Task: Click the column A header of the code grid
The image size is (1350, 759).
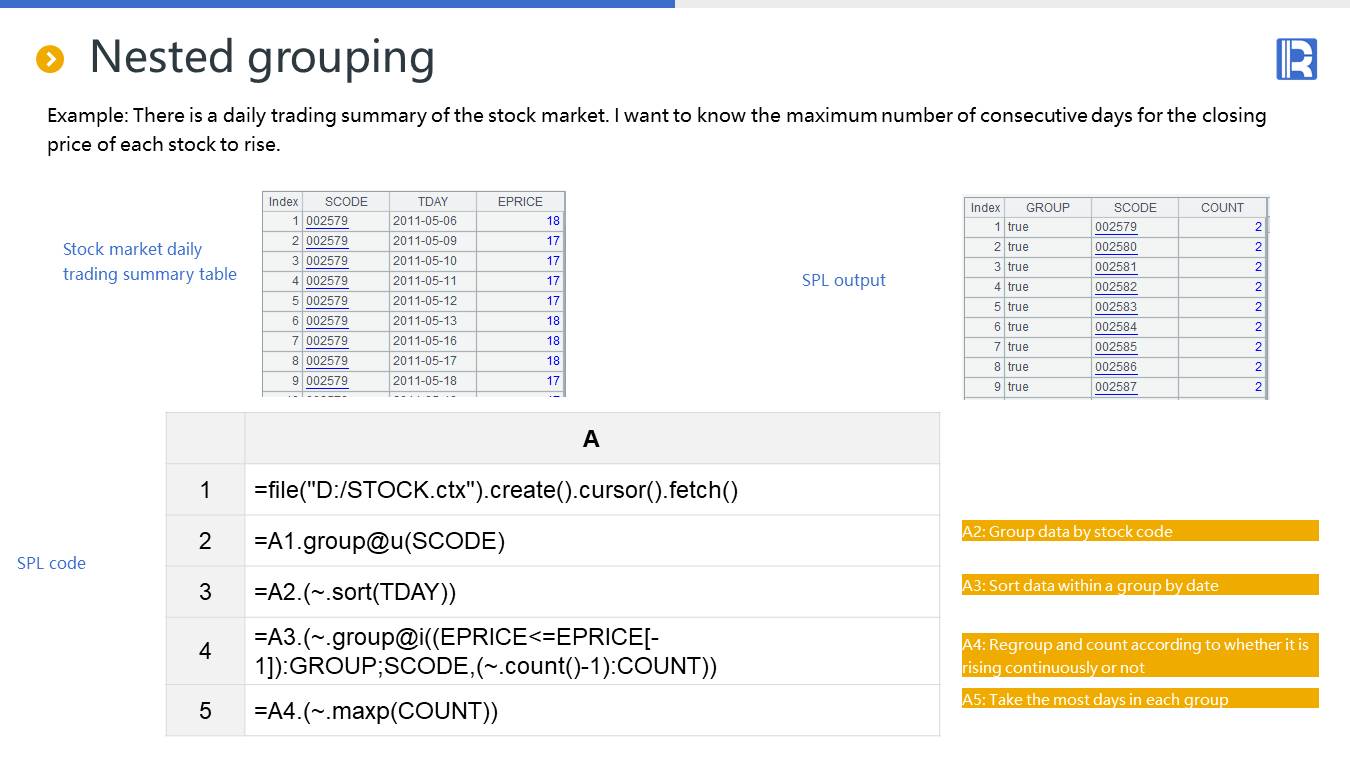Action: click(591, 439)
